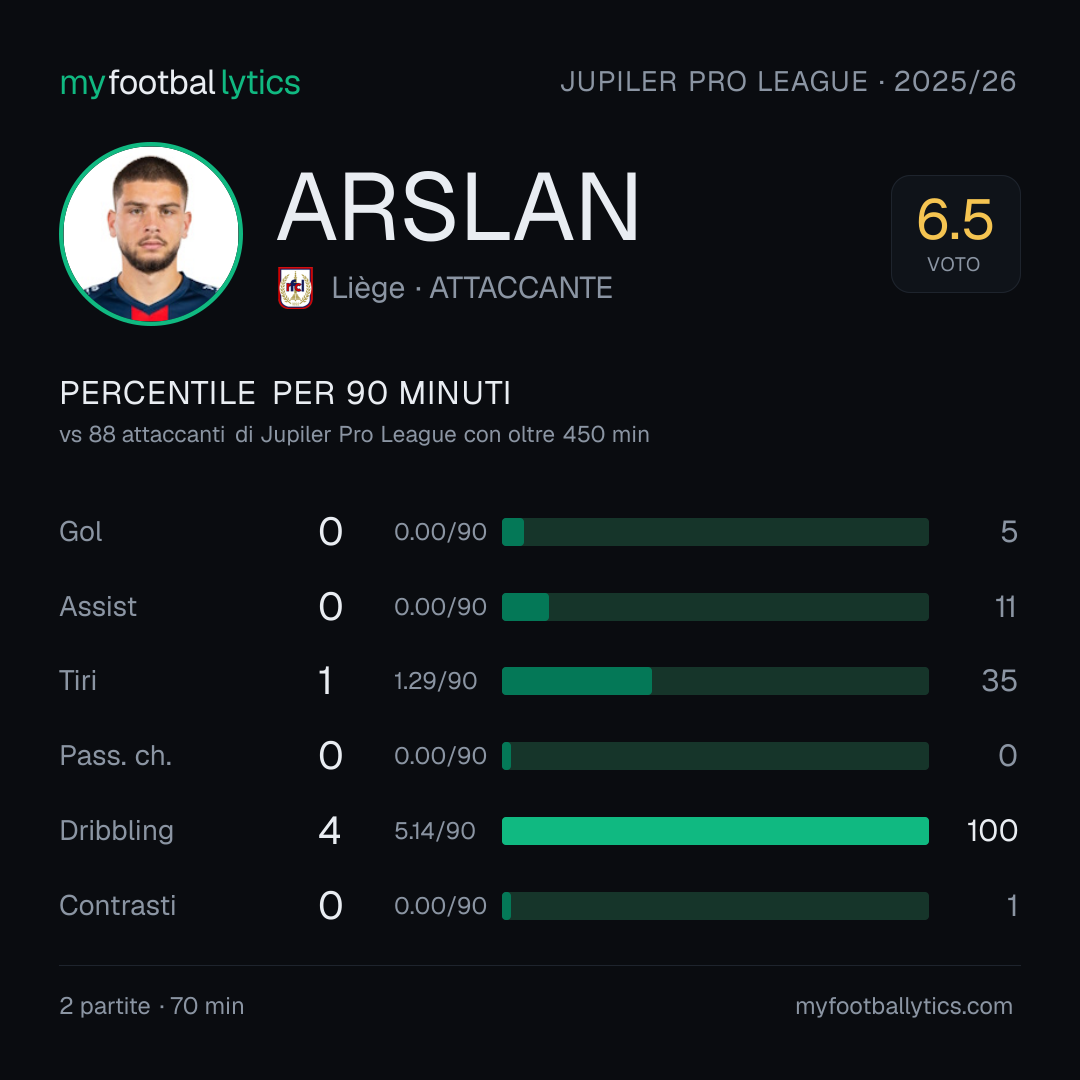Click the Contrasti stat label
Screen dimensions: 1080x1080
118,905
